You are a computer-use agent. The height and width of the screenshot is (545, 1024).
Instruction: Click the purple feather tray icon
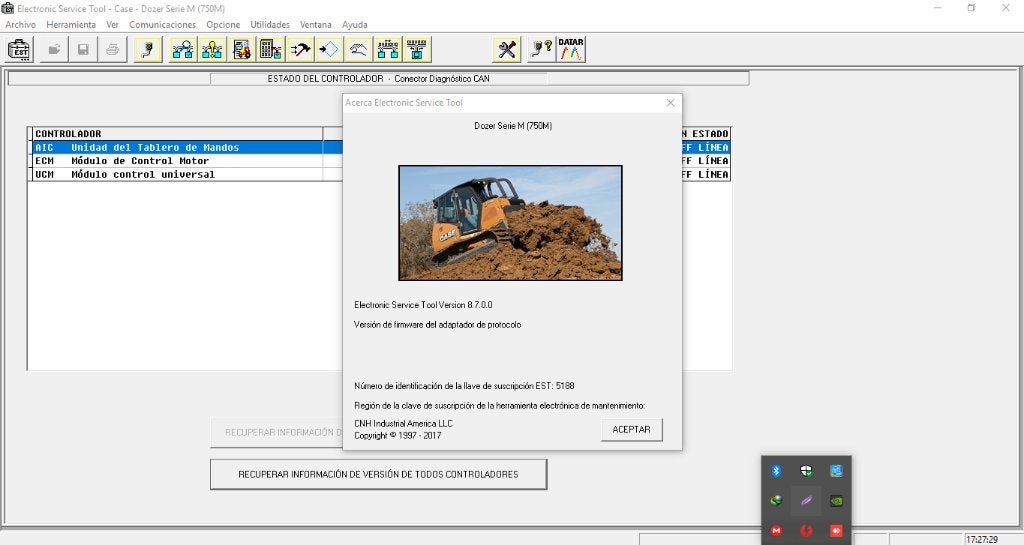[x=806, y=501]
